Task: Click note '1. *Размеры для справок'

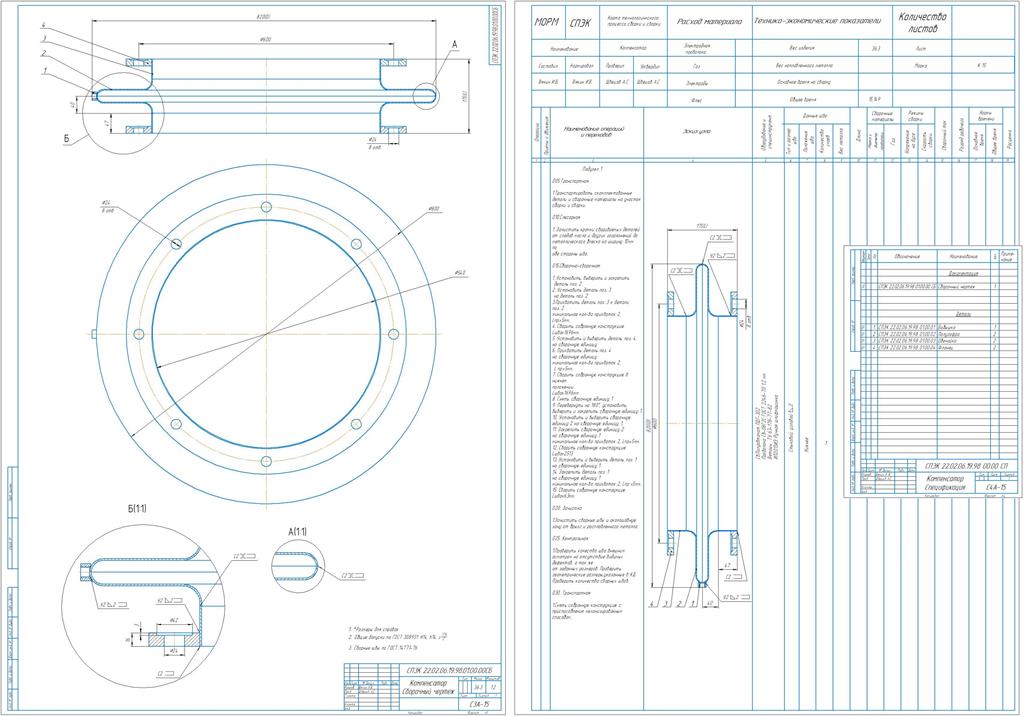Action: [x=374, y=628]
